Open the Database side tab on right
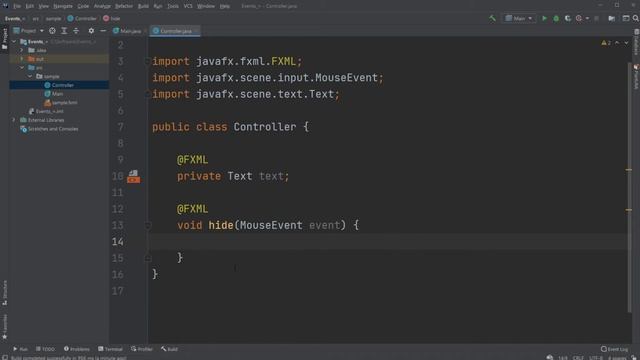Viewport: 640px width, 360px height. 636,42
